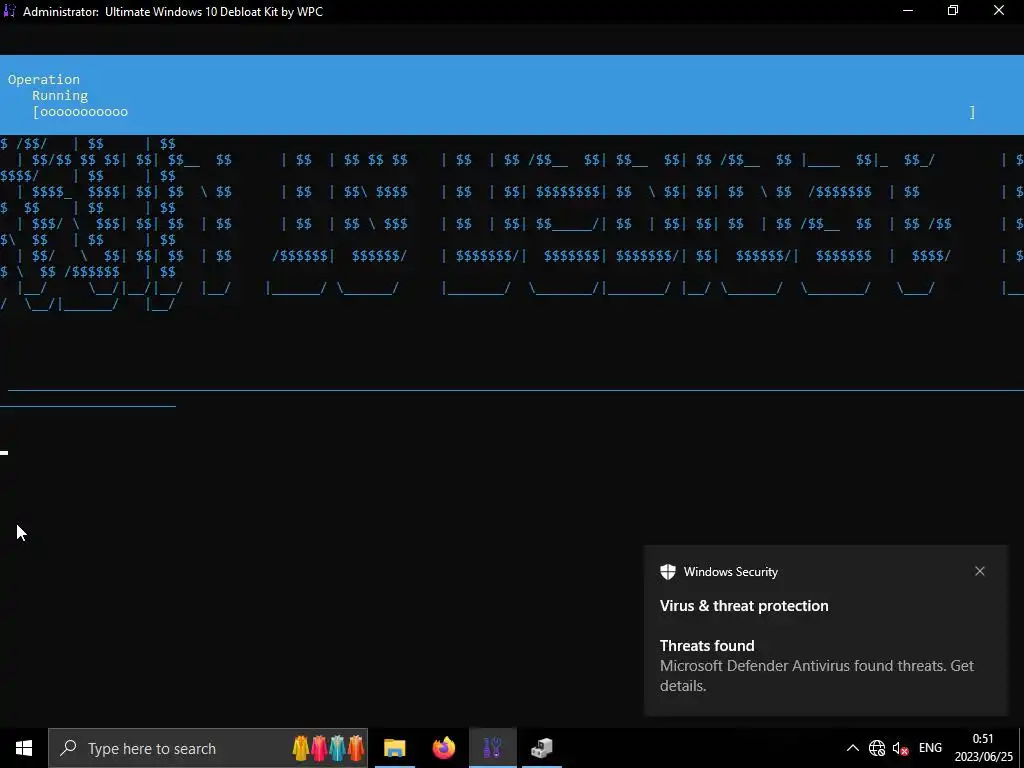Restore down the Debloat Kit window
This screenshot has width=1024, height=768.
(953, 11)
